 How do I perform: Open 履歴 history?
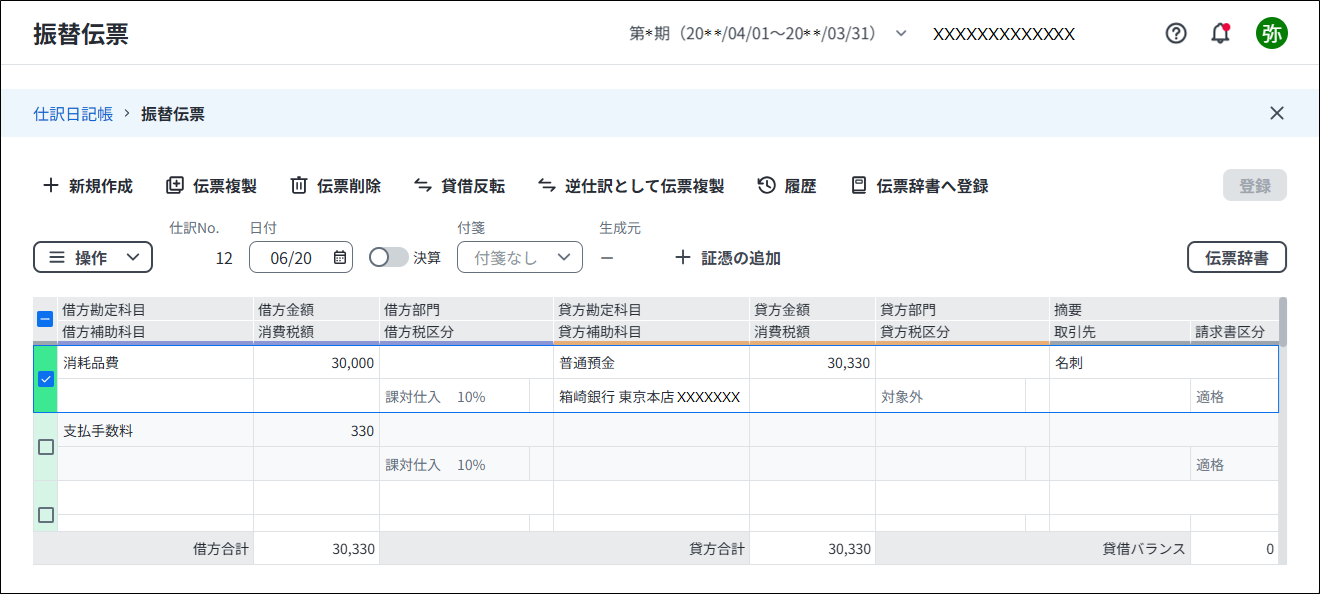pos(787,186)
